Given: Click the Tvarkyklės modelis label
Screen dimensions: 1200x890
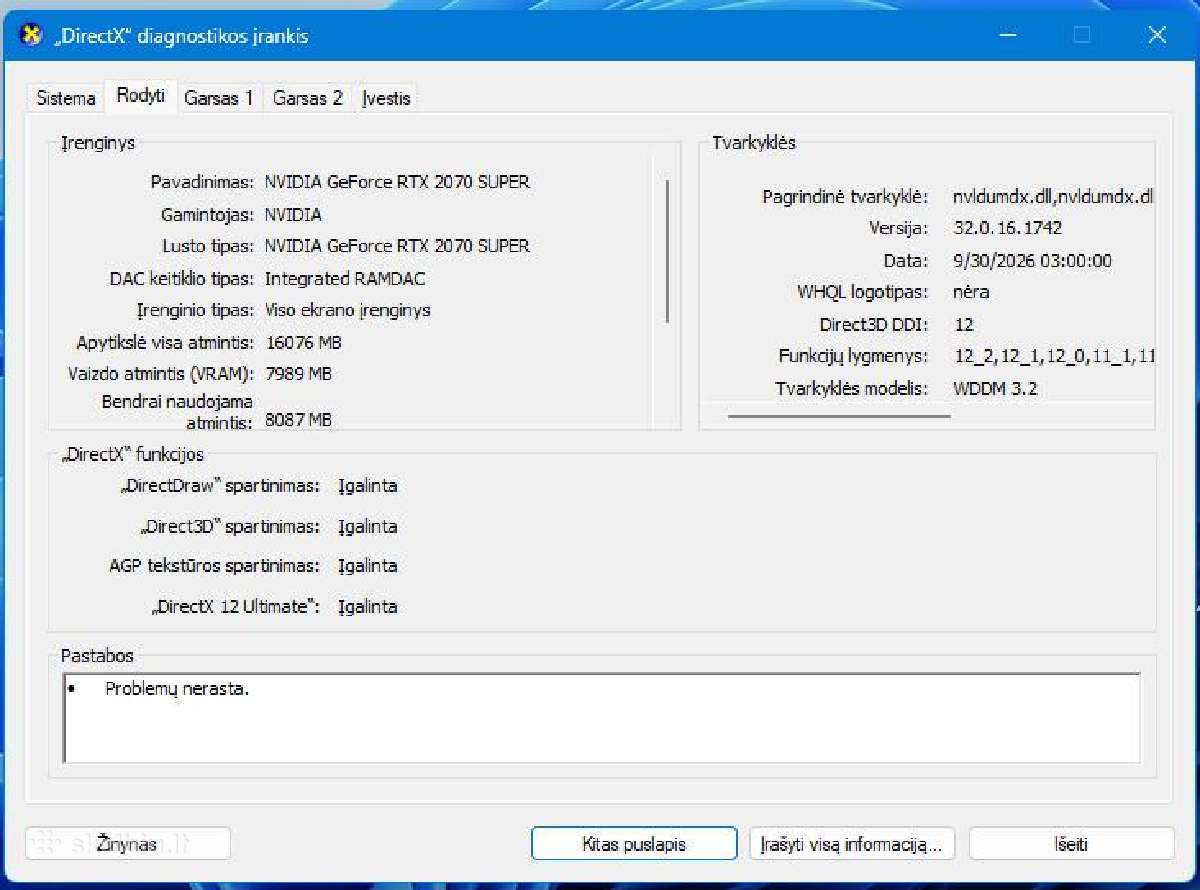Looking at the screenshot, I should click(x=852, y=388).
